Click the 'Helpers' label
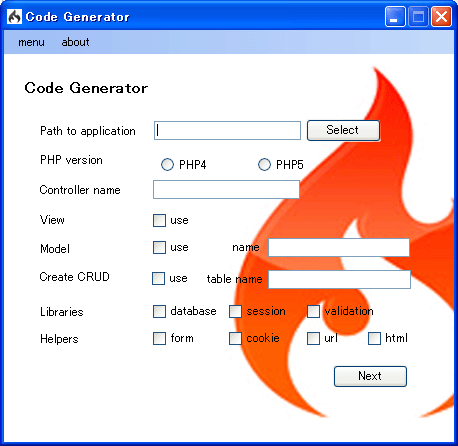This screenshot has height=446, width=458. [59, 339]
